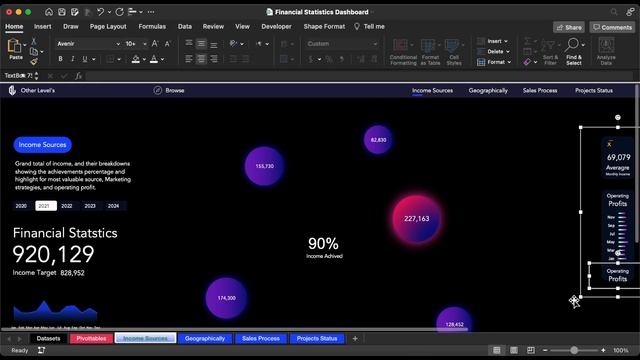
Task: Open the Comments button
Action: click(612, 27)
